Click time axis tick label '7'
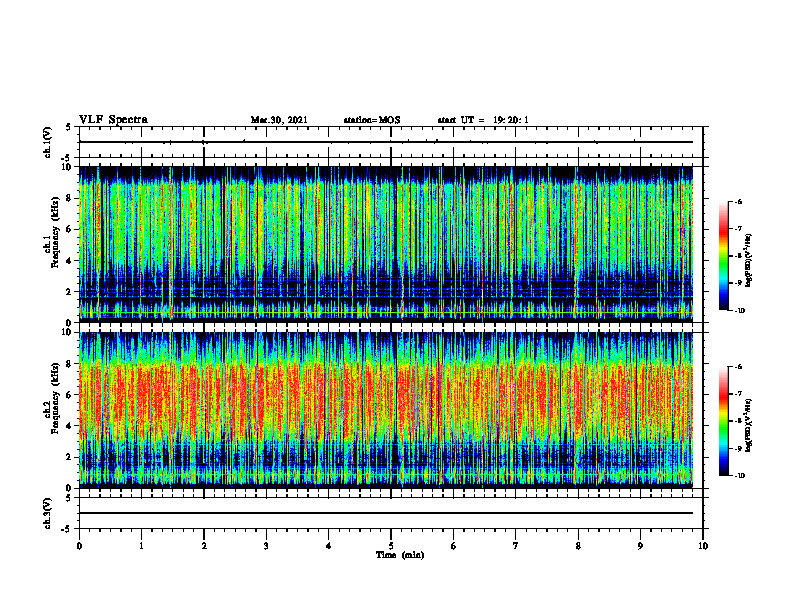792x612 pixels. [x=516, y=546]
